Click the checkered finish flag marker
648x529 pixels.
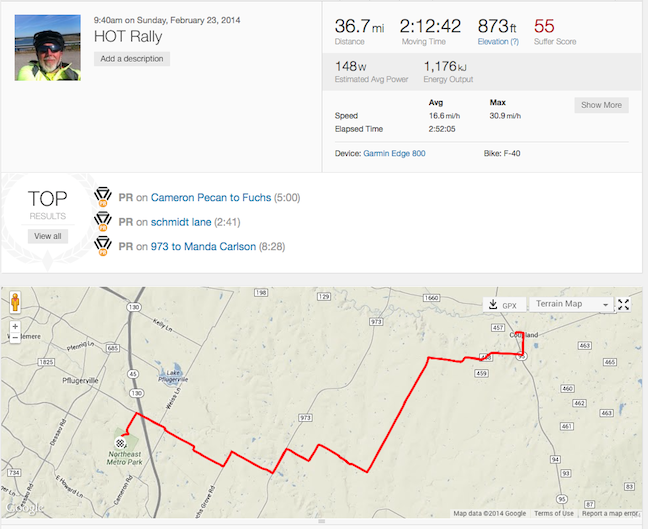[x=120, y=443]
